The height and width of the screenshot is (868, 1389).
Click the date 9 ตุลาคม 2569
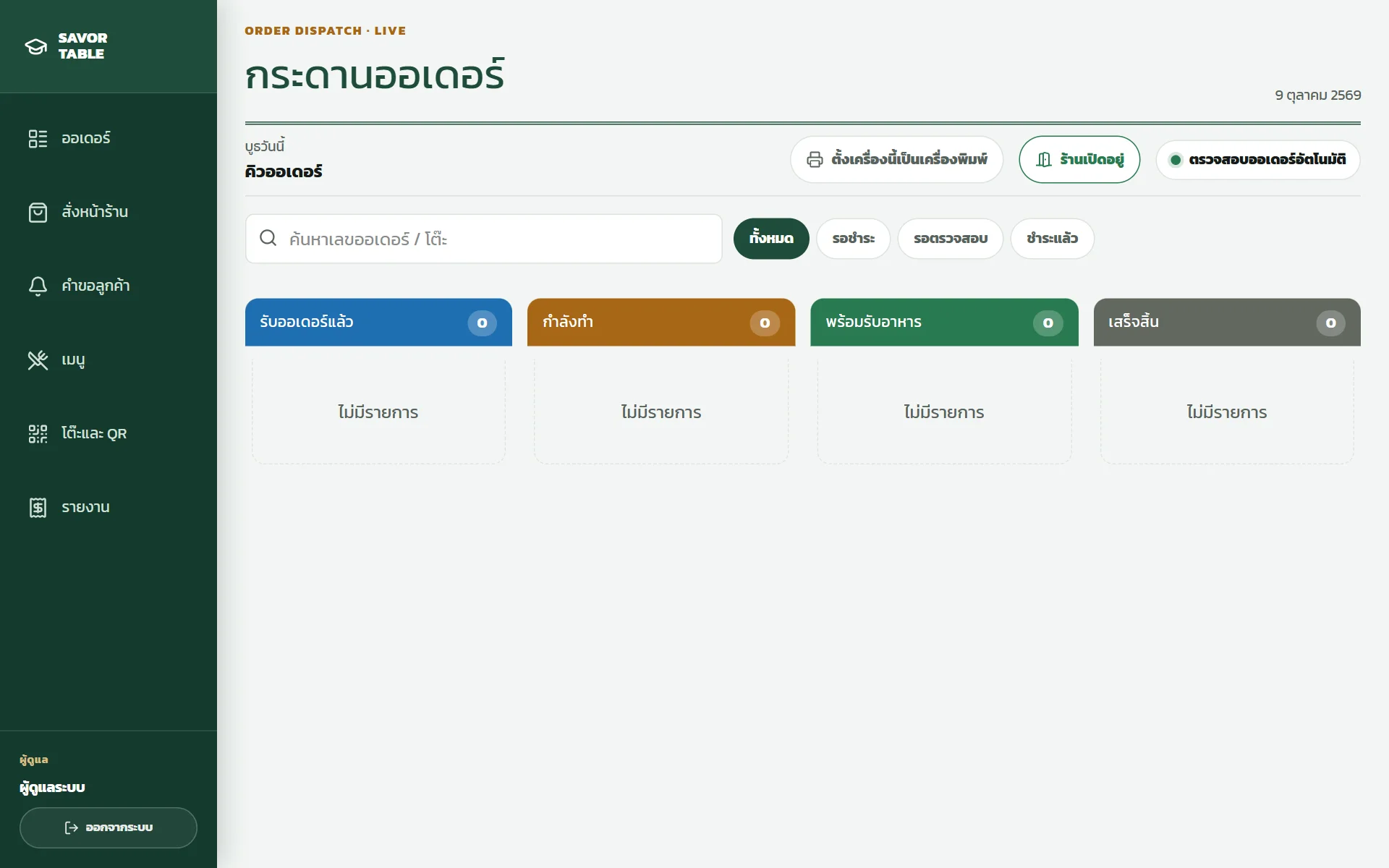coord(1317,95)
